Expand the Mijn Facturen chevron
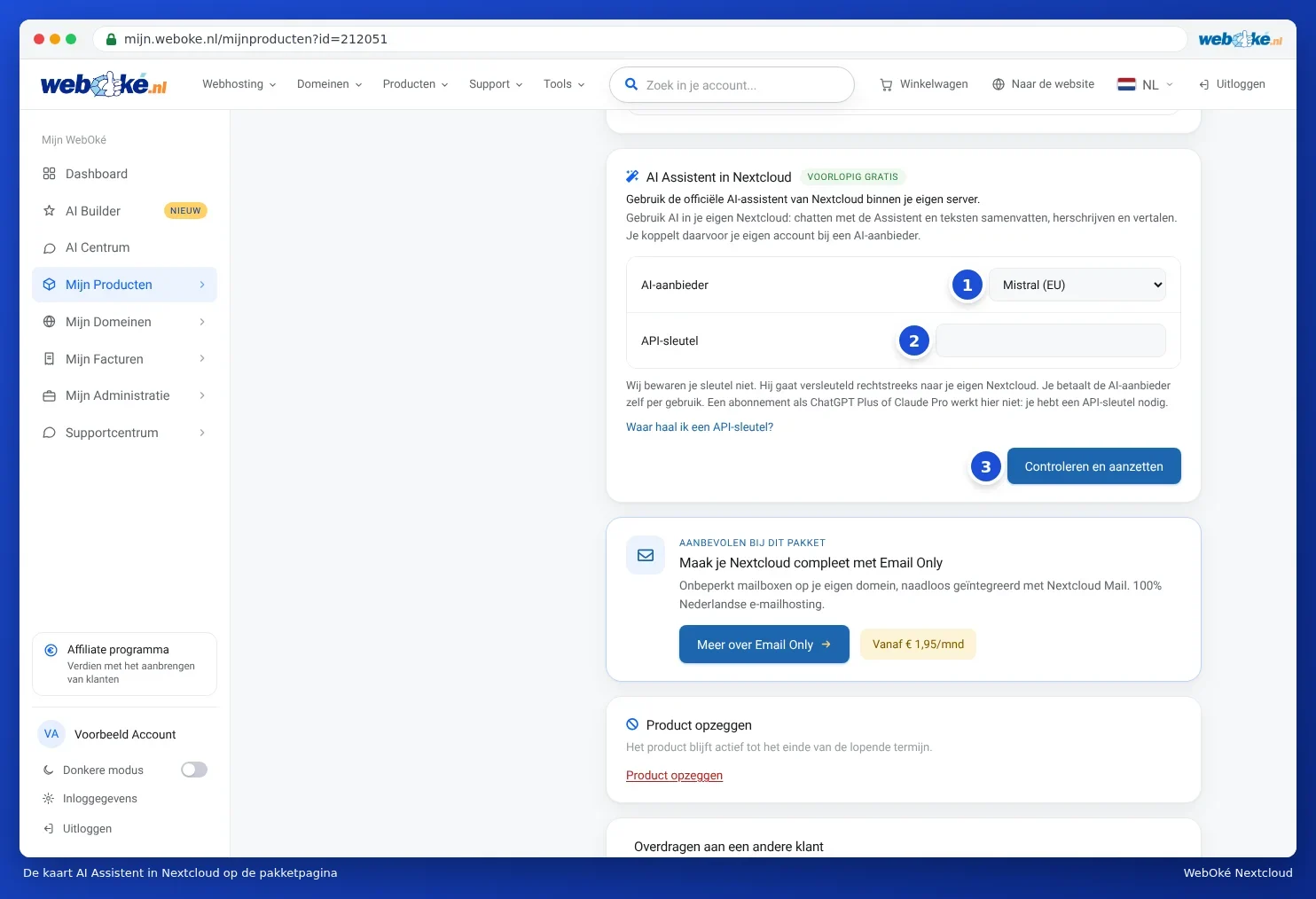Image resolution: width=1316 pixels, height=899 pixels. point(202,359)
